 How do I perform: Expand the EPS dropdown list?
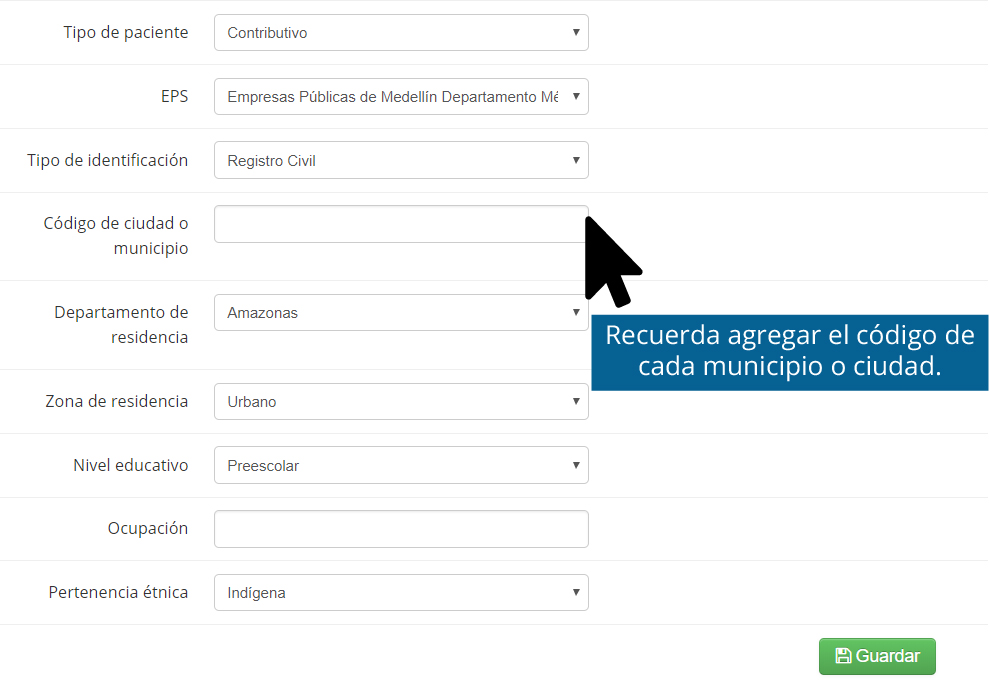coord(401,97)
